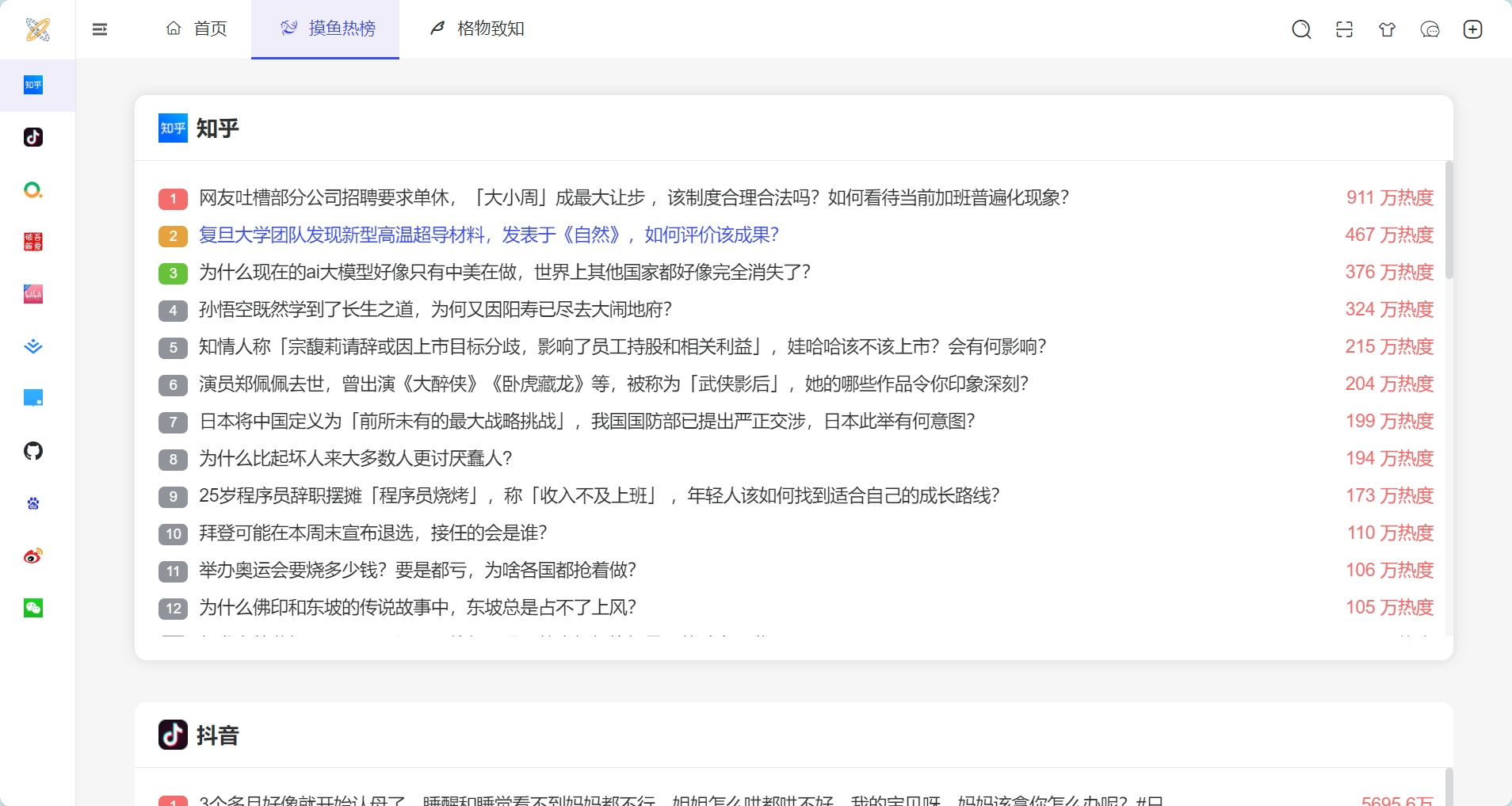Open the 演员郑佩佩去世 topic

click(x=613, y=384)
